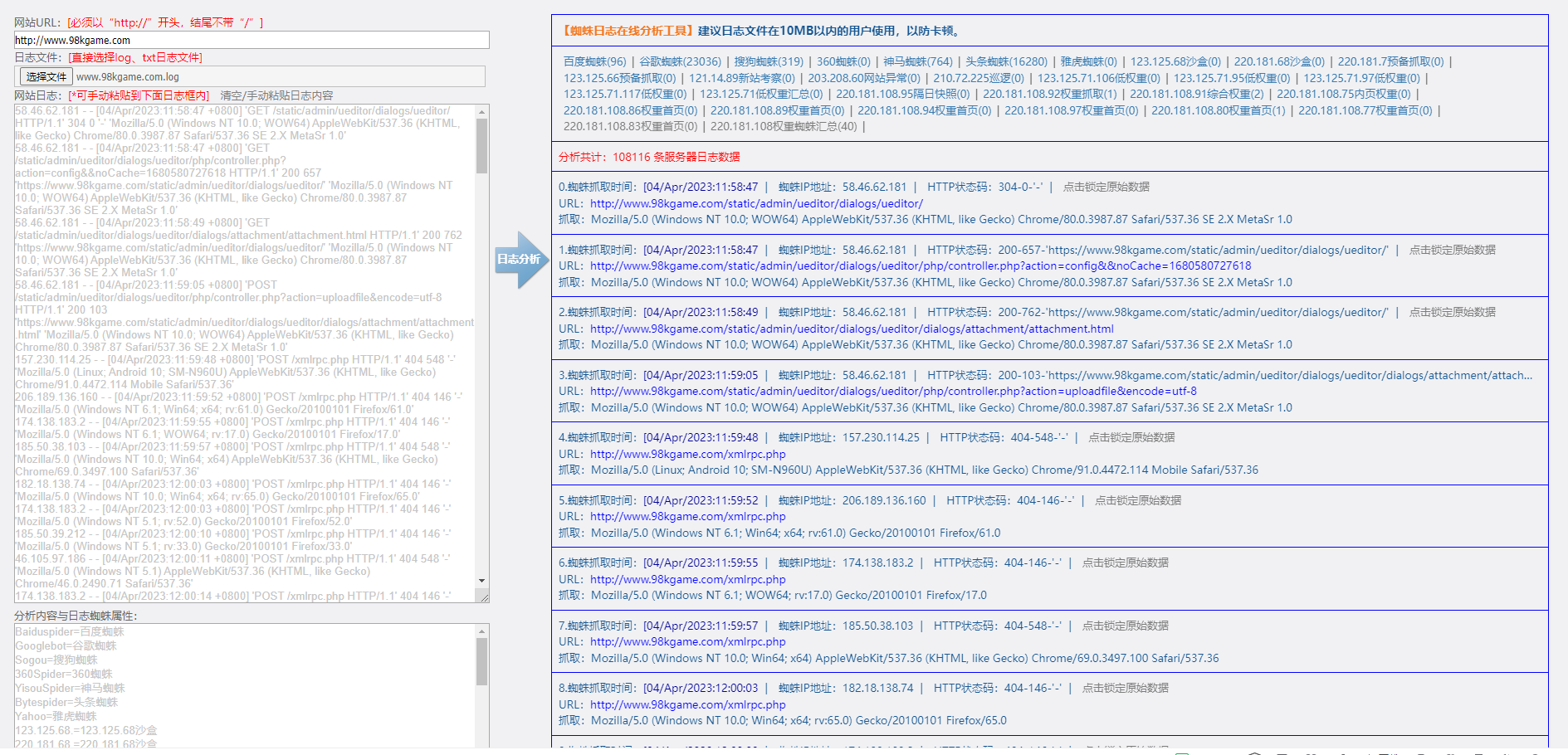Show 搜狗蜘蛛(319) entries
The width and height of the screenshot is (1568, 755).
[x=769, y=61]
